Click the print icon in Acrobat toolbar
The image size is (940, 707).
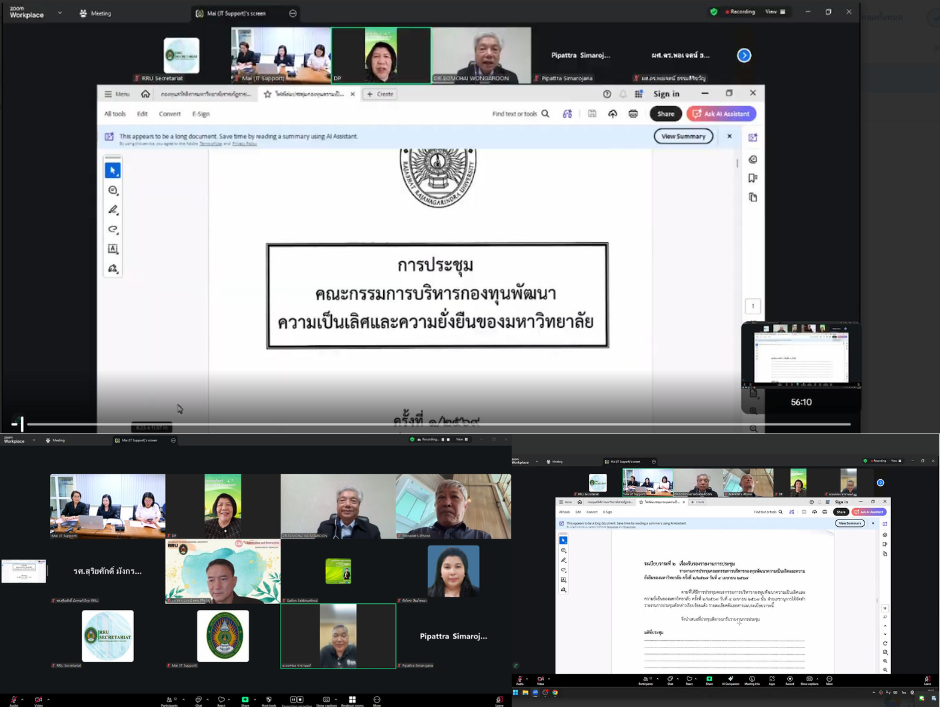pyautogui.click(x=633, y=114)
